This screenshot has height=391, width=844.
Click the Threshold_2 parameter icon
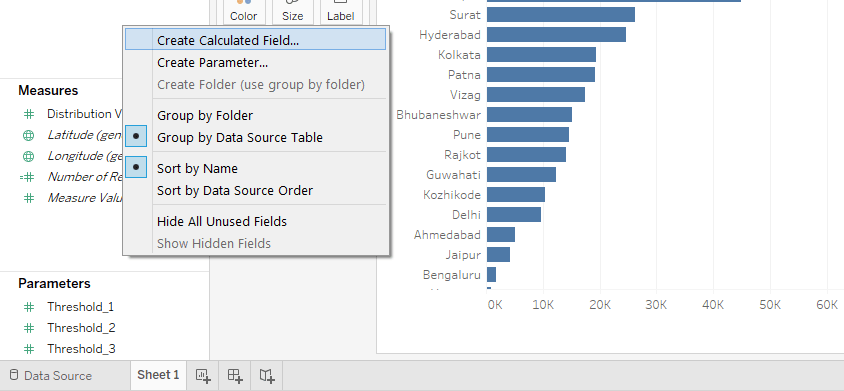tap(29, 328)
